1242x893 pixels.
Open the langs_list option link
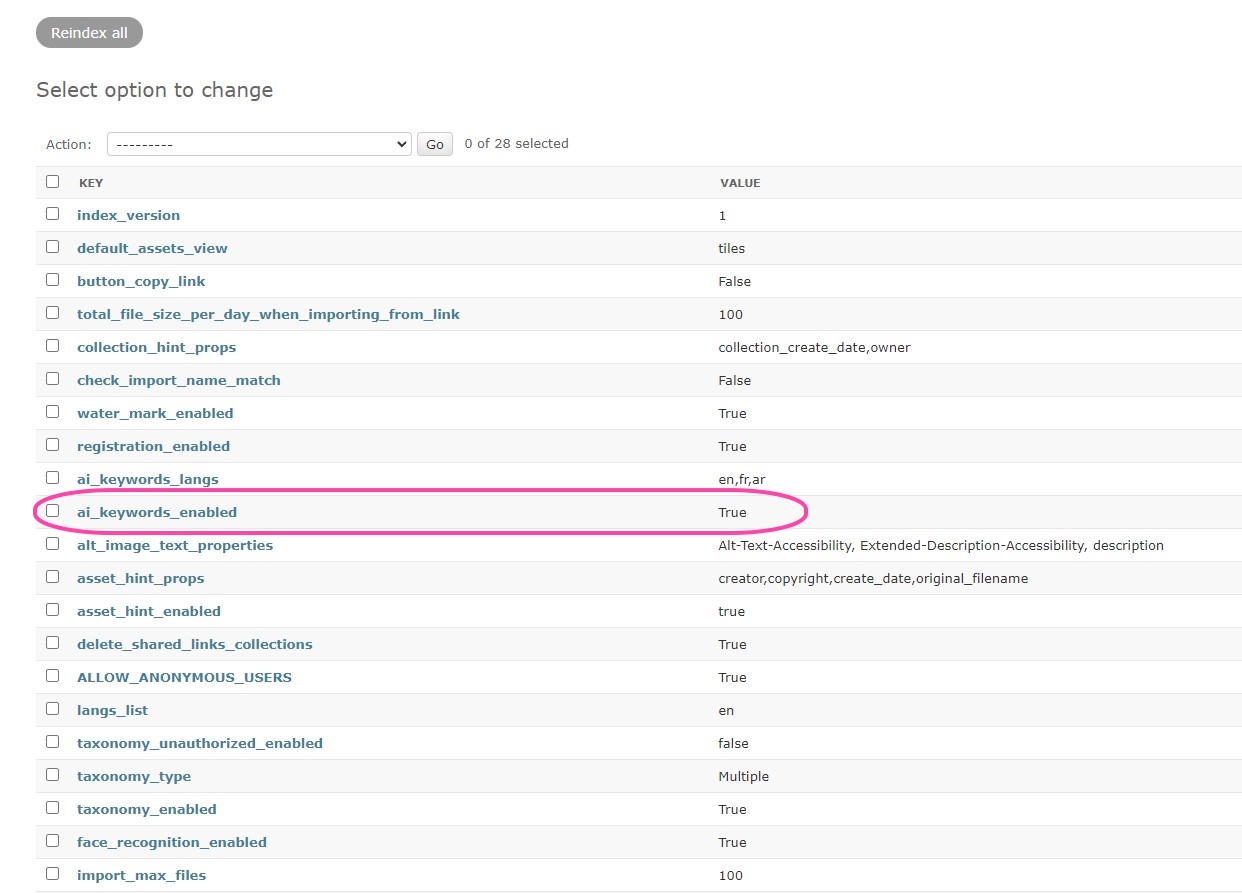[112, 710]
